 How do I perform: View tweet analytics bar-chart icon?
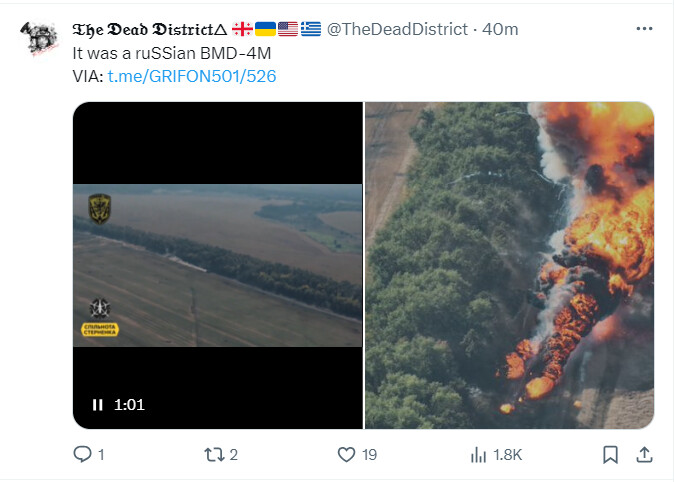pos(479,455)
